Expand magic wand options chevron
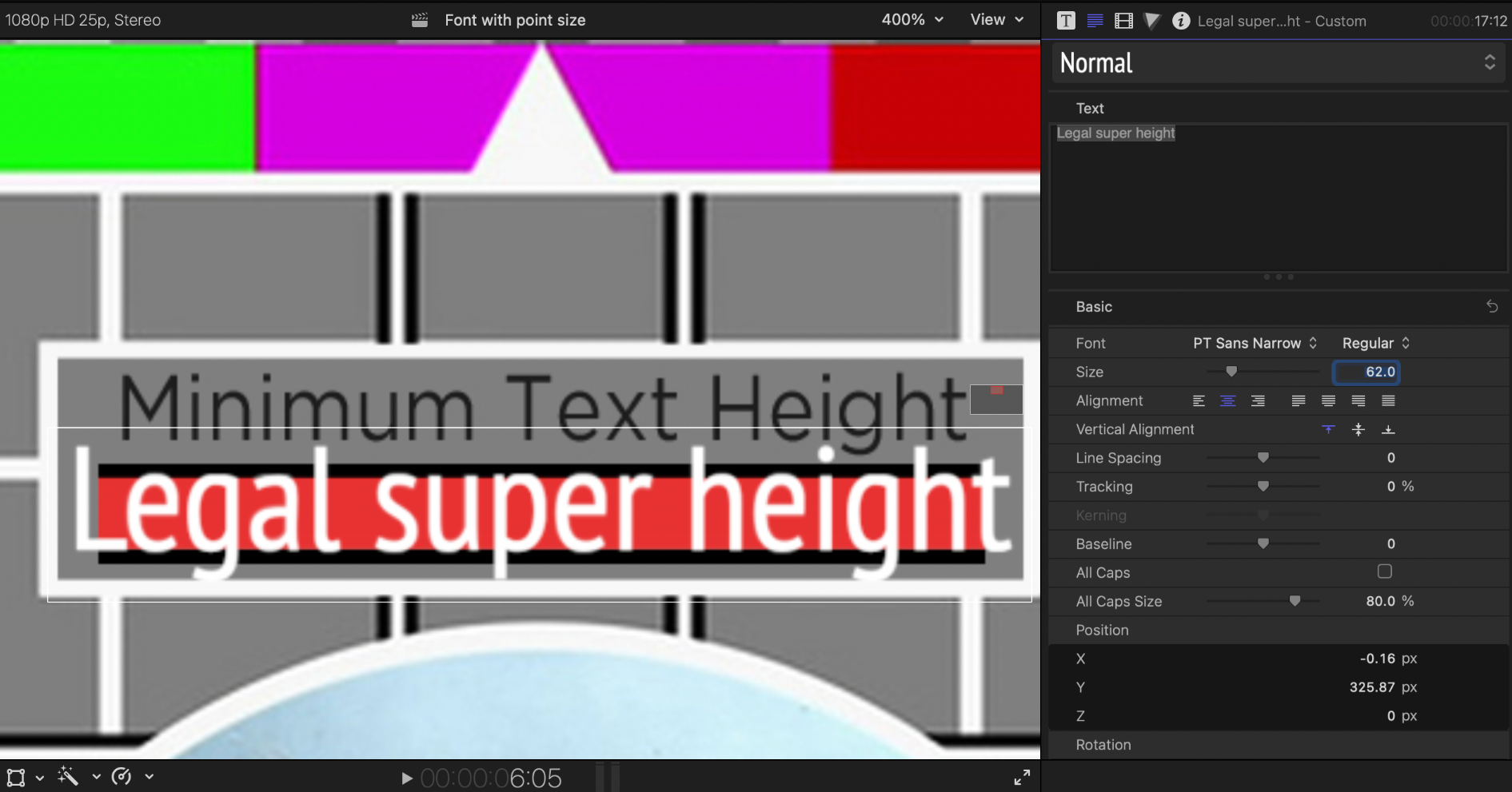Screen dimensions: 1512x792 pyautogui.click(x=96, y=777)
